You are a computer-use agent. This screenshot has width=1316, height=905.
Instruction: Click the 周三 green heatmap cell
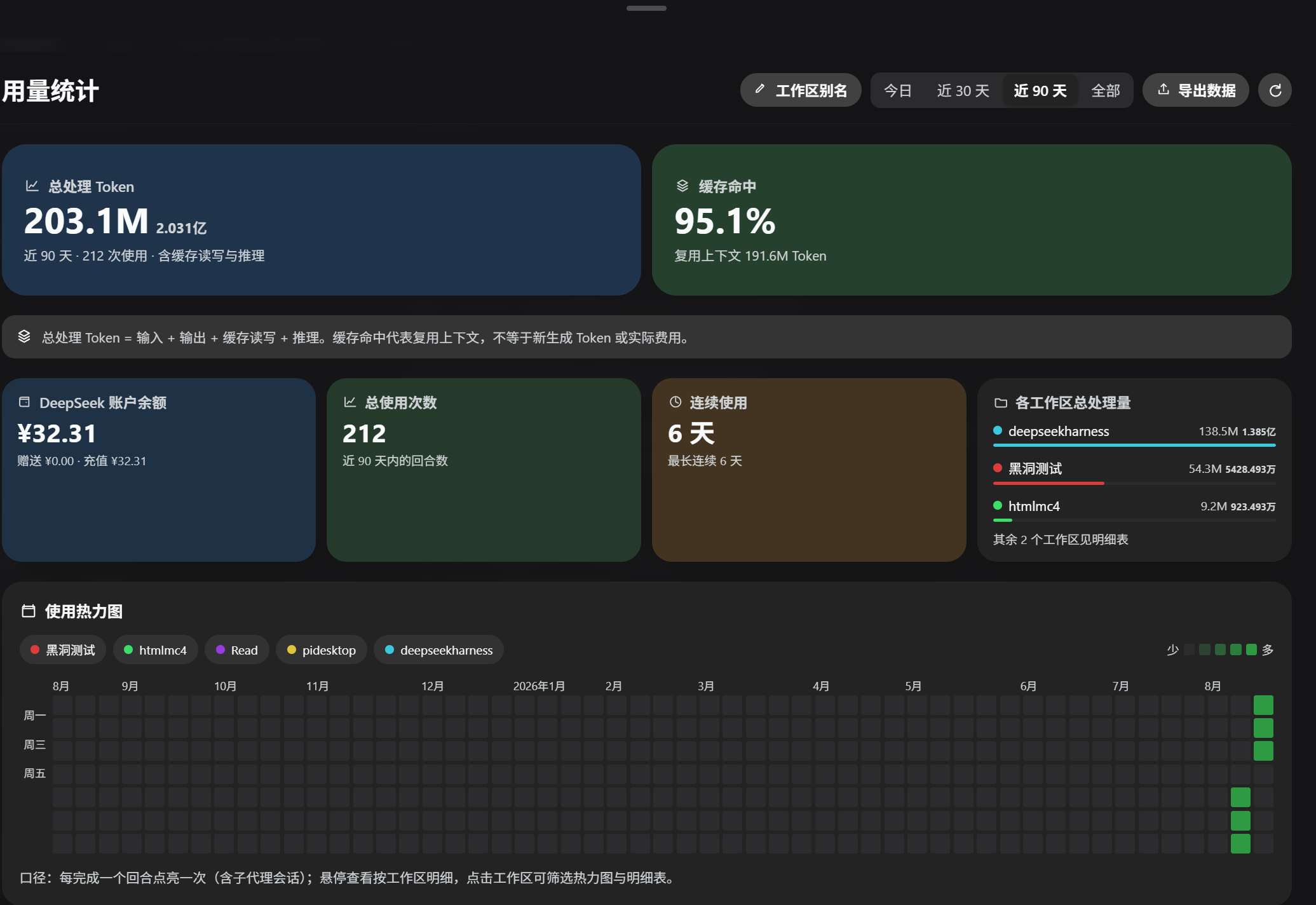(x=1263, y=751)
